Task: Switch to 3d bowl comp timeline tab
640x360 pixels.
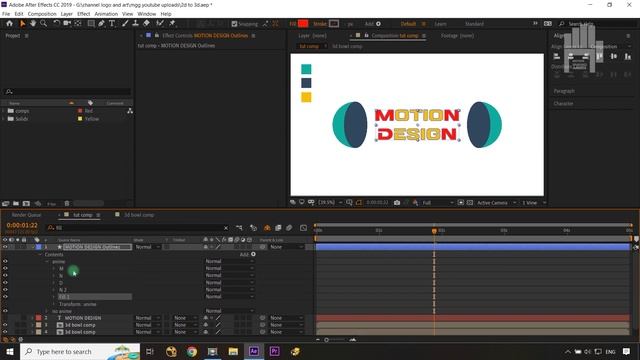Action: 139,215
